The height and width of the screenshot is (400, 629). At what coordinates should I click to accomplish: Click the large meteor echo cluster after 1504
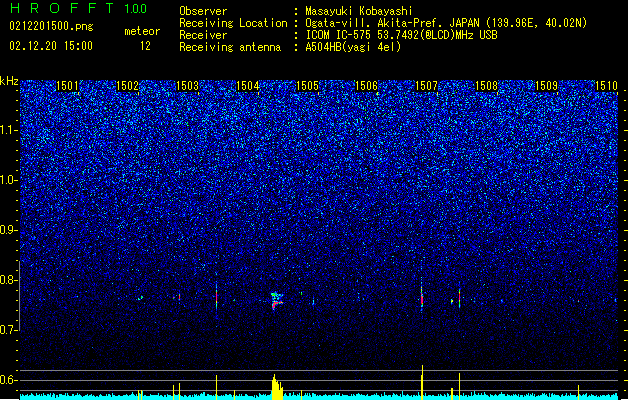276,301
